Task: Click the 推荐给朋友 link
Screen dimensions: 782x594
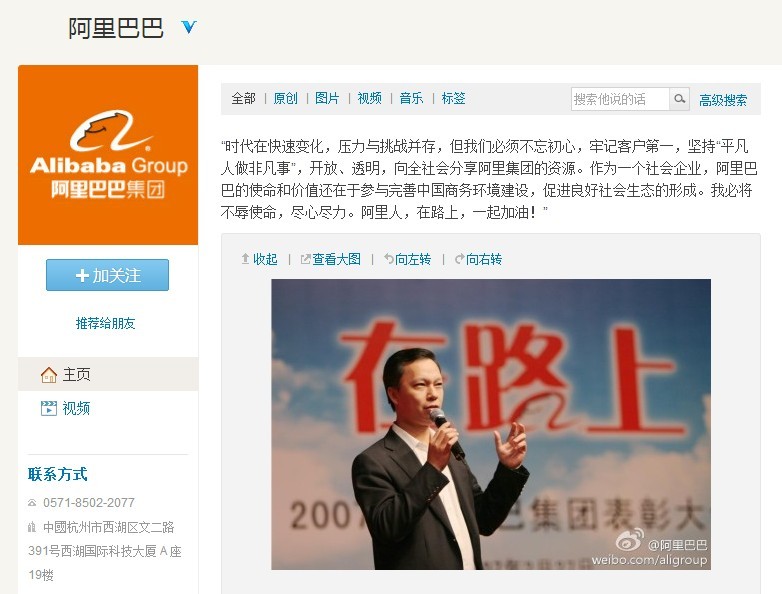Action: (105, 323)
